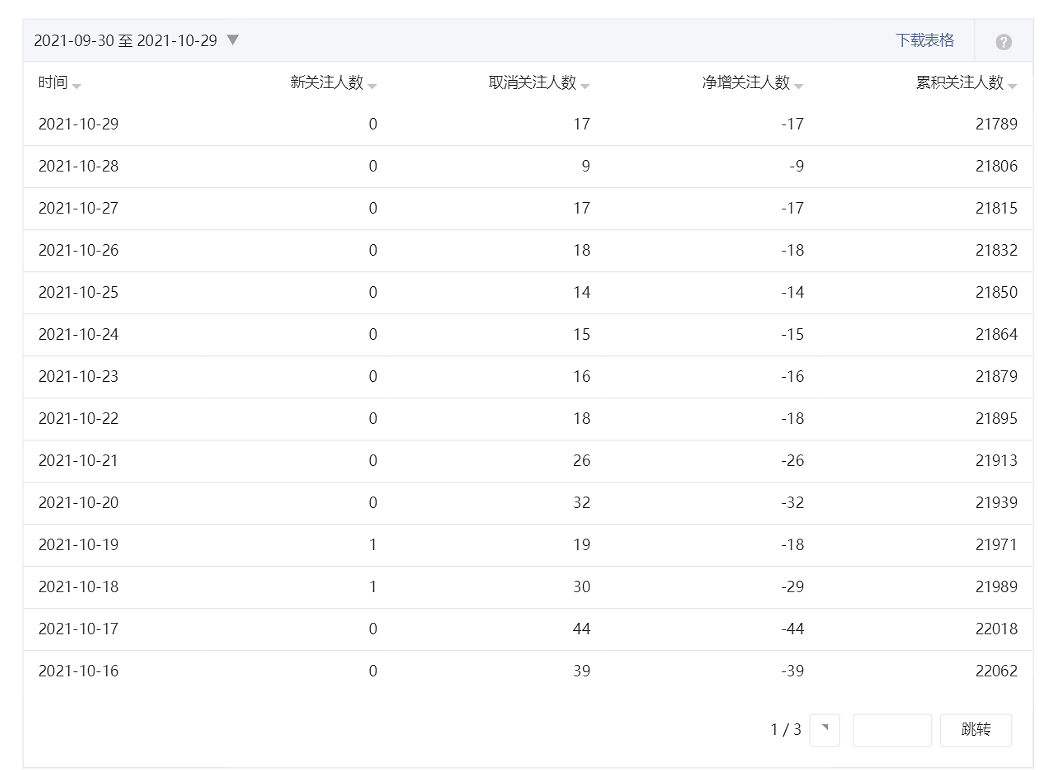Click net change value -14
1054x770 pixels.
(x=793, y=292)
